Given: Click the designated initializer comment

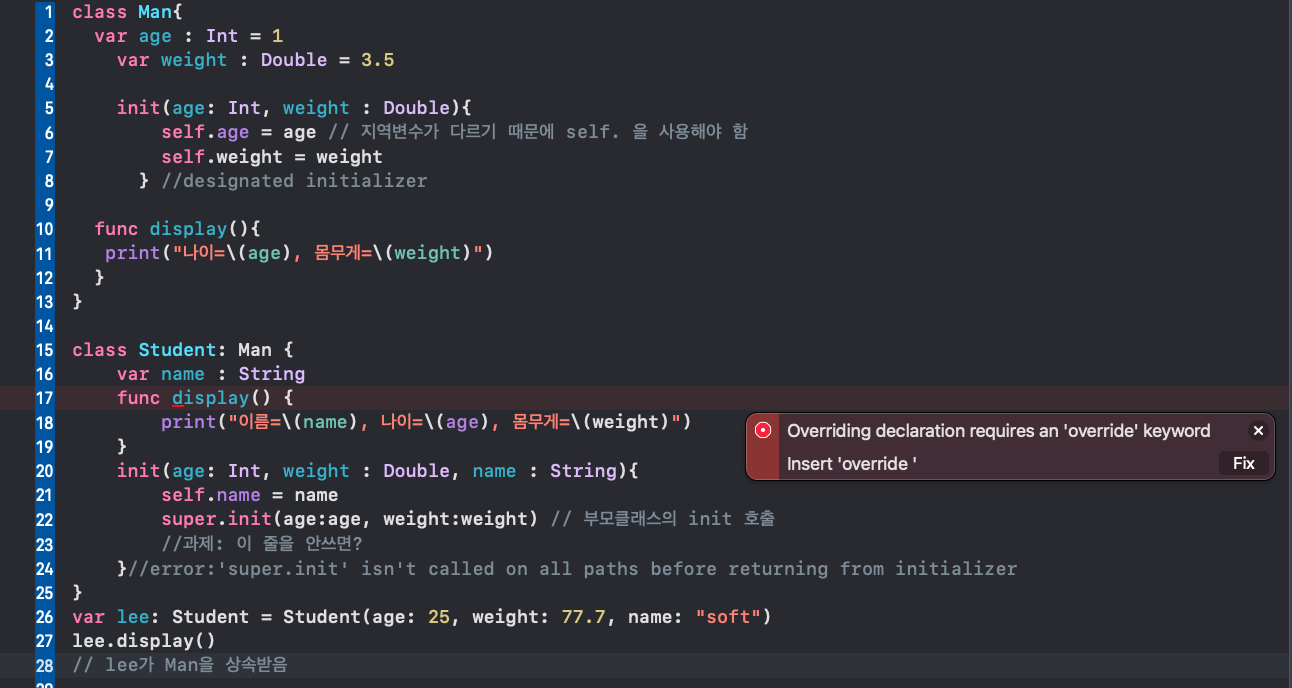Looking at the screenshot, I should [294, 181].
